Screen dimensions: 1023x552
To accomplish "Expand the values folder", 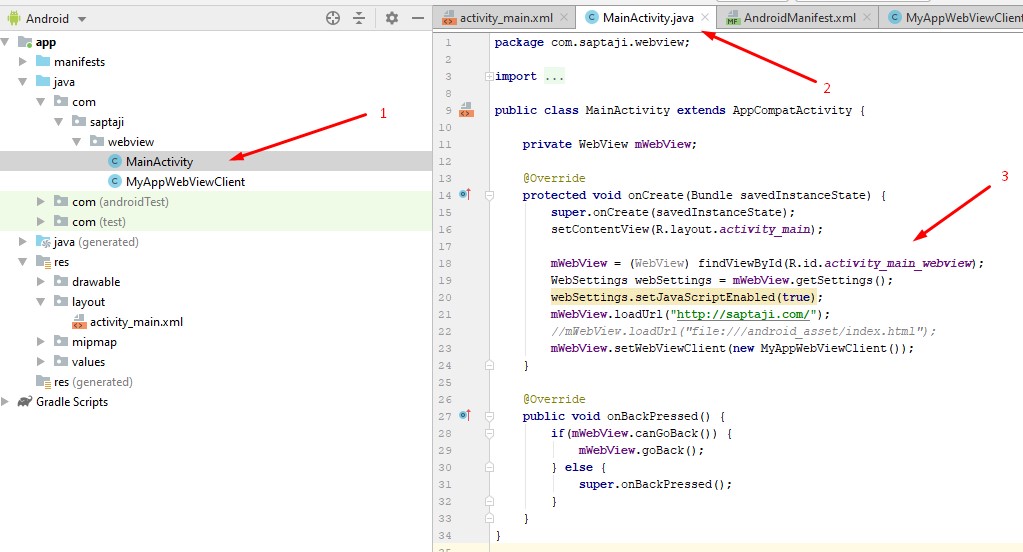I will [x=40, y=361].
